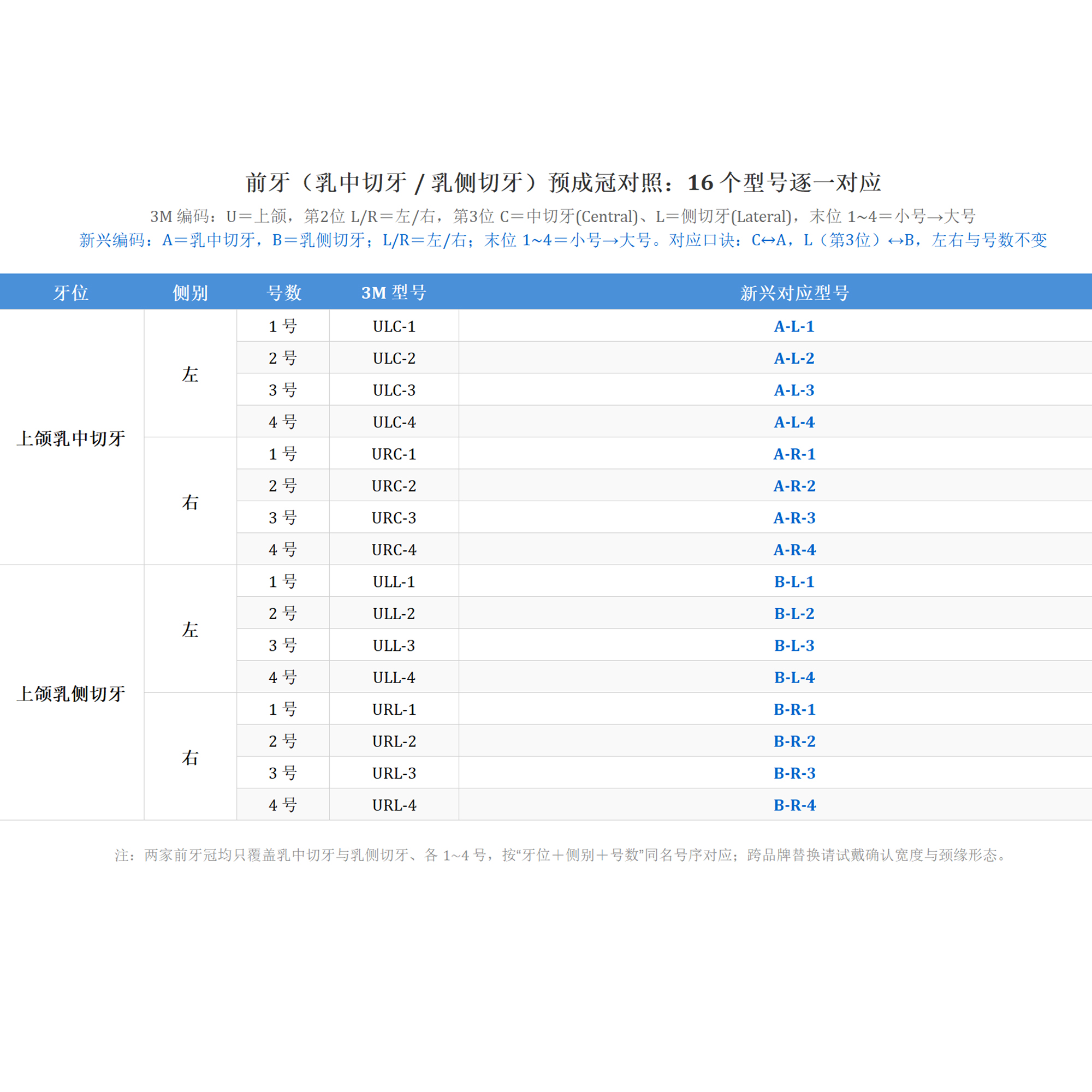Screen dimensions: 1092x1092
Task: Select the ULL-4 cell
Action: point(394,677)
